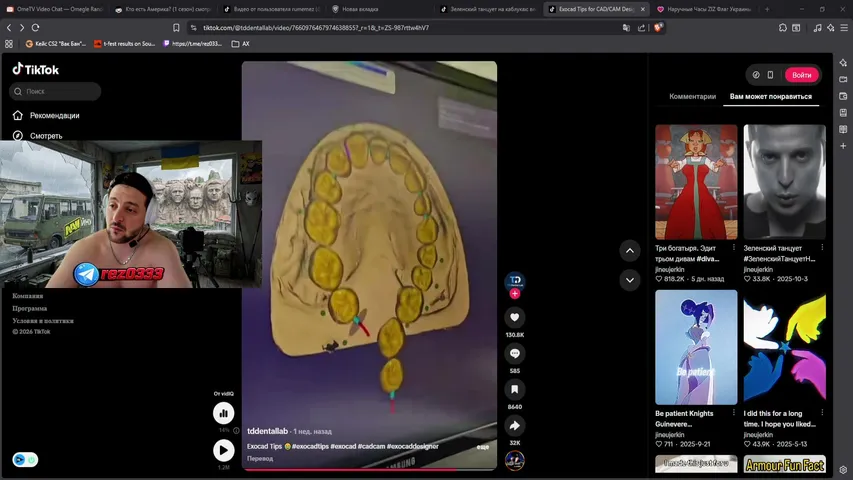
Task: Open the Brave shields icon
Action: click(x=658, y=28)
